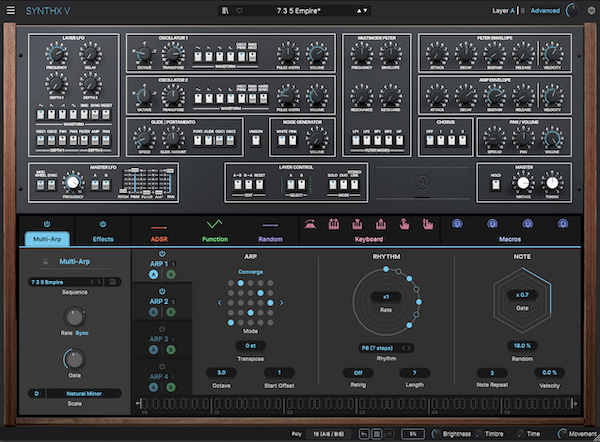This screenshot has width=600, height=442.
Task: Switch to the Function tab
Action: coord(215,239)
